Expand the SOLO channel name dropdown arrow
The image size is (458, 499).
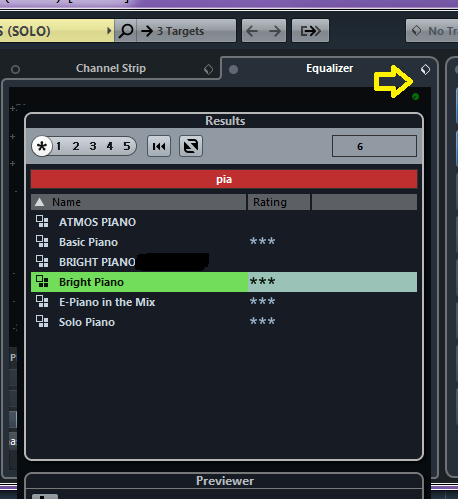click(109, 31)
